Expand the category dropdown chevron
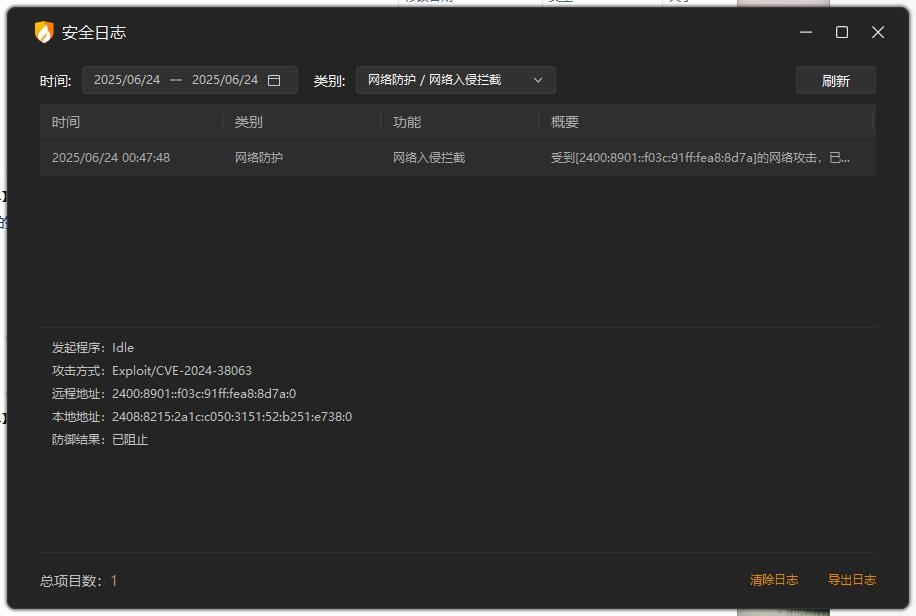This screenshot has width=916, height=616. tap(538, 80)
